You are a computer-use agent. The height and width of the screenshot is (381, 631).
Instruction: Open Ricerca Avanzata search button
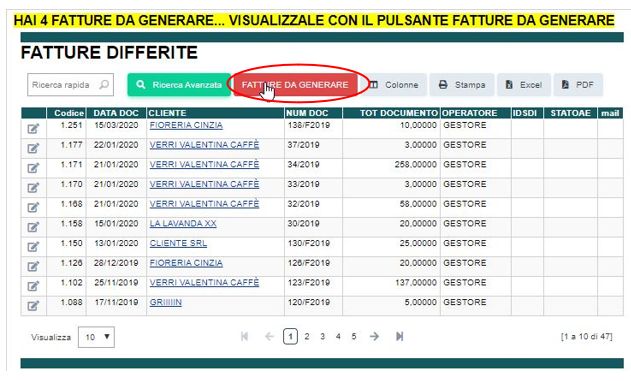179,85
